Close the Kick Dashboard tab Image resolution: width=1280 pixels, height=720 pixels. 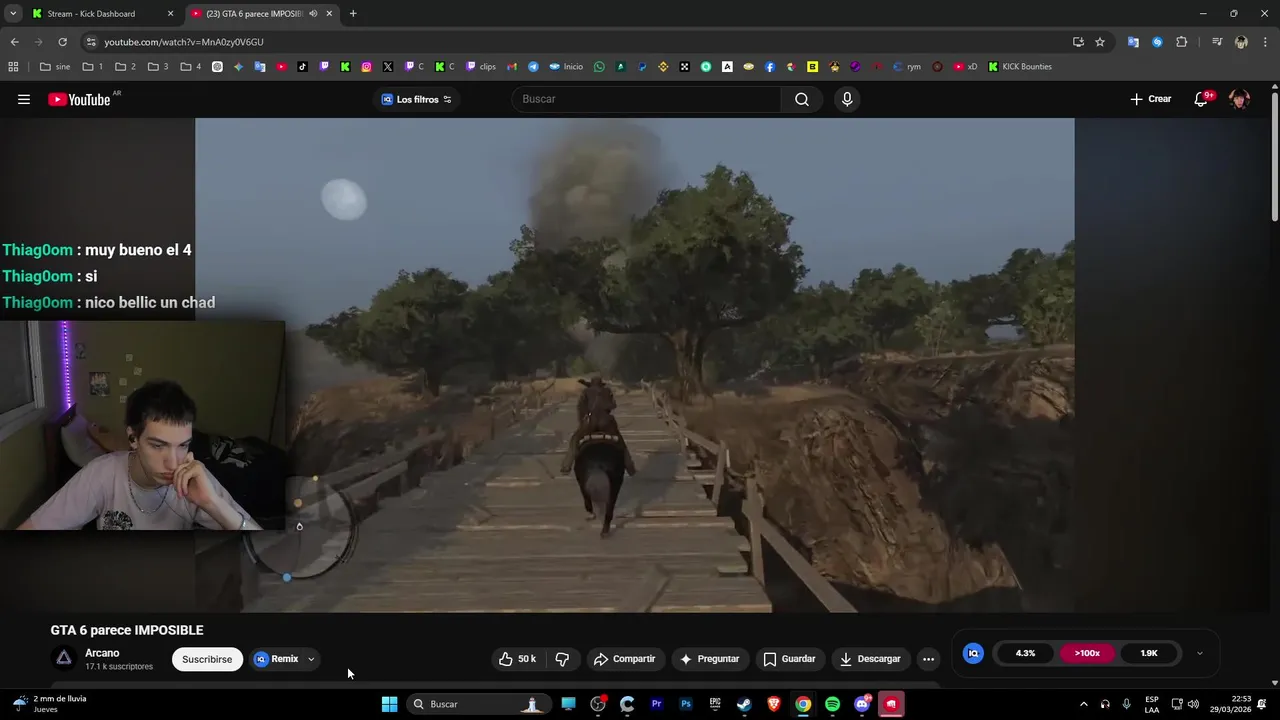coord(170,14)
